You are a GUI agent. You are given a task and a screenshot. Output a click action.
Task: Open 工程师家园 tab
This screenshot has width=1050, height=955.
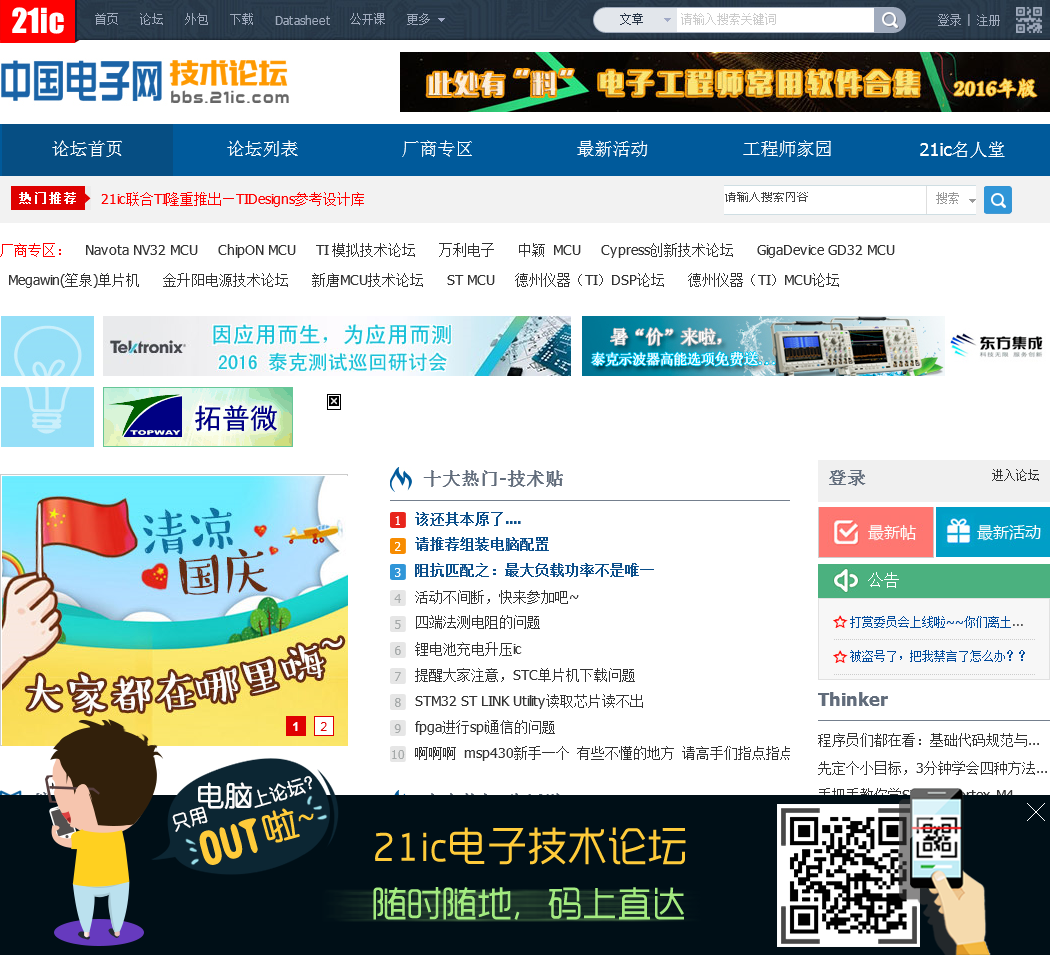pyautogui.click(x=787, y=149)
